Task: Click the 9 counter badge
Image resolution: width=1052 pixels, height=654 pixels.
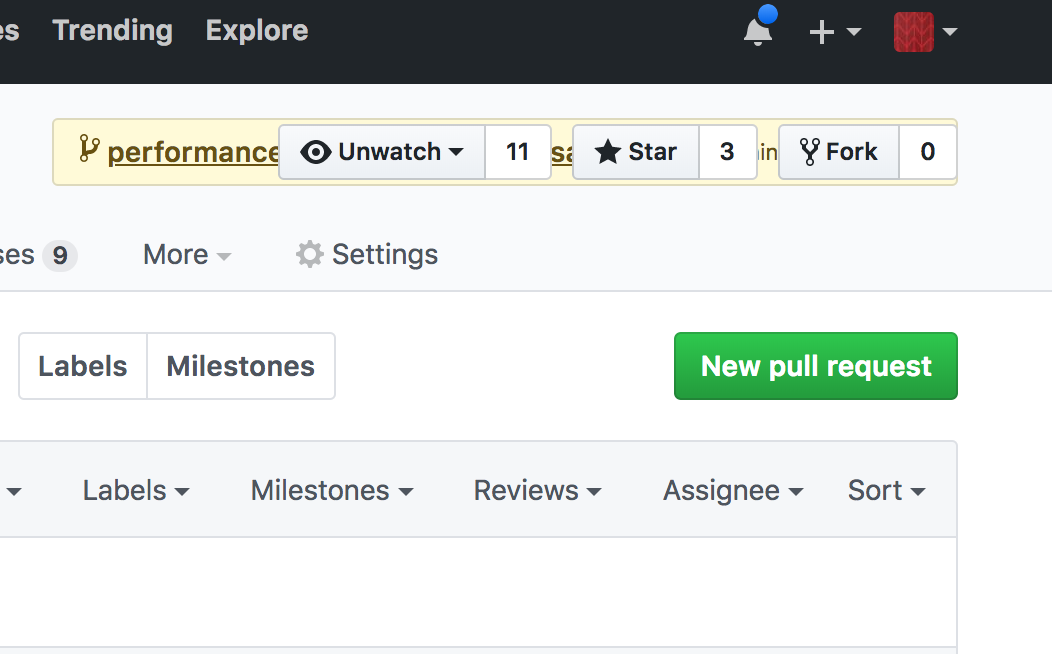Action: pos(60,256)
